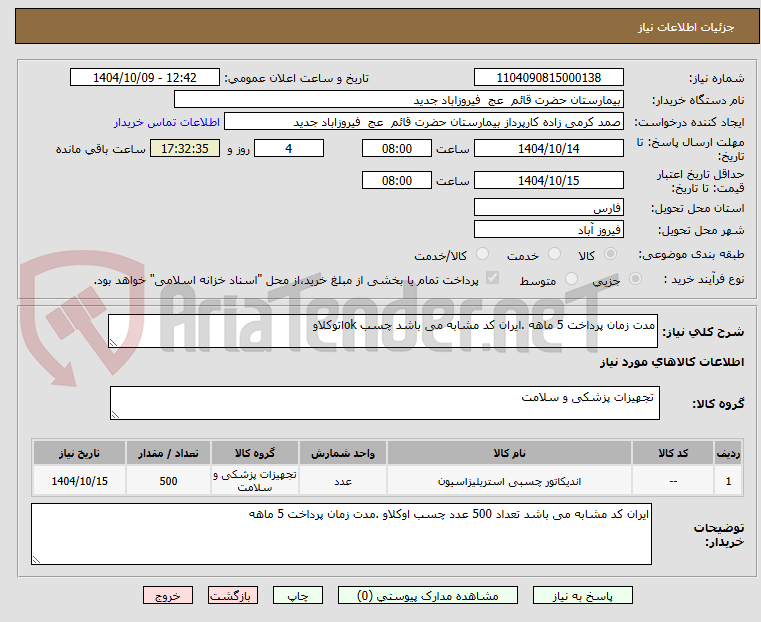Select the کالا/خدمت radio button
The width and height of the screenshot is (761, 622).
tap(482, 254)
